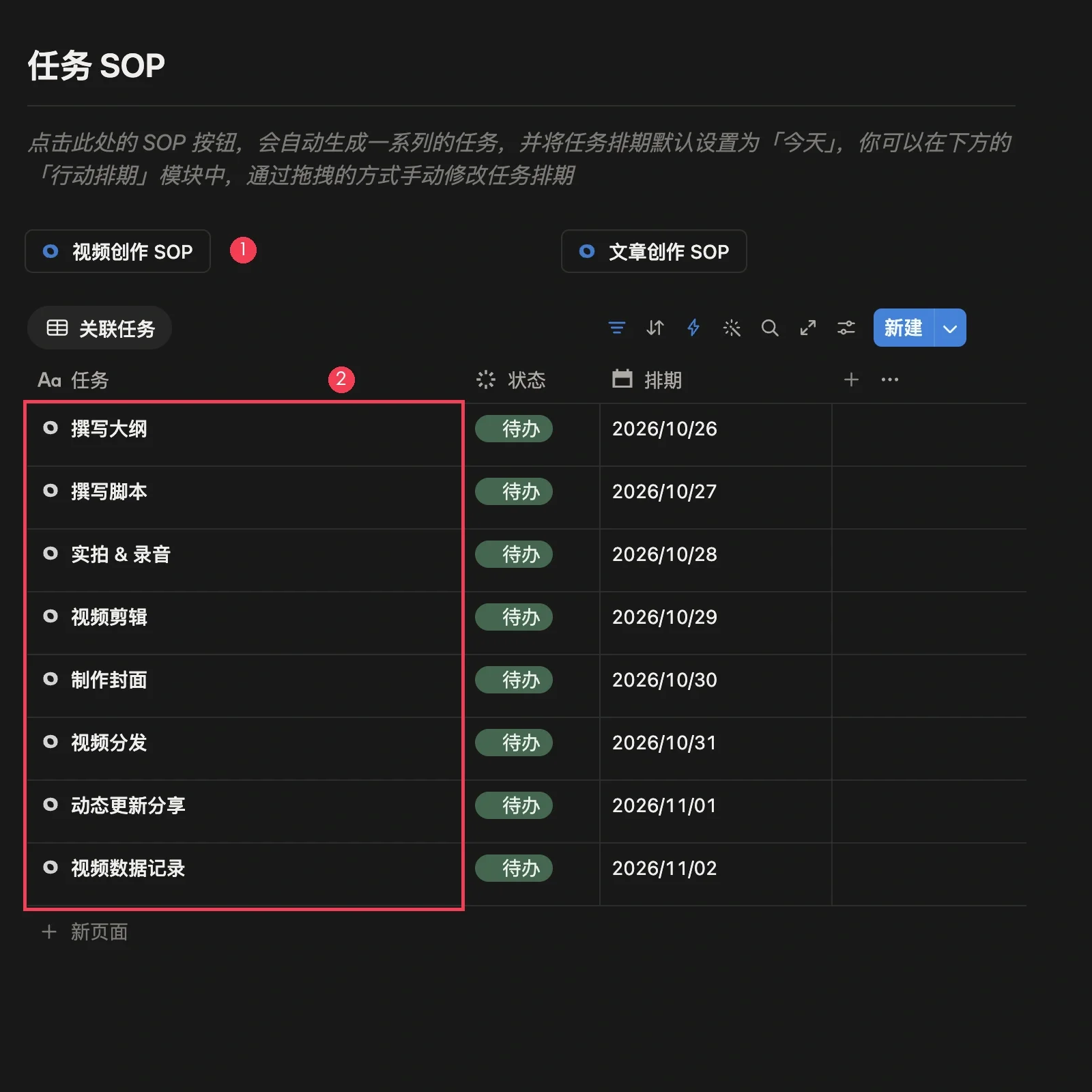This screenshot has height=1092, width=1092.
Task: Click the sparkle AI icon in toolbar
Action: point(732,328)
